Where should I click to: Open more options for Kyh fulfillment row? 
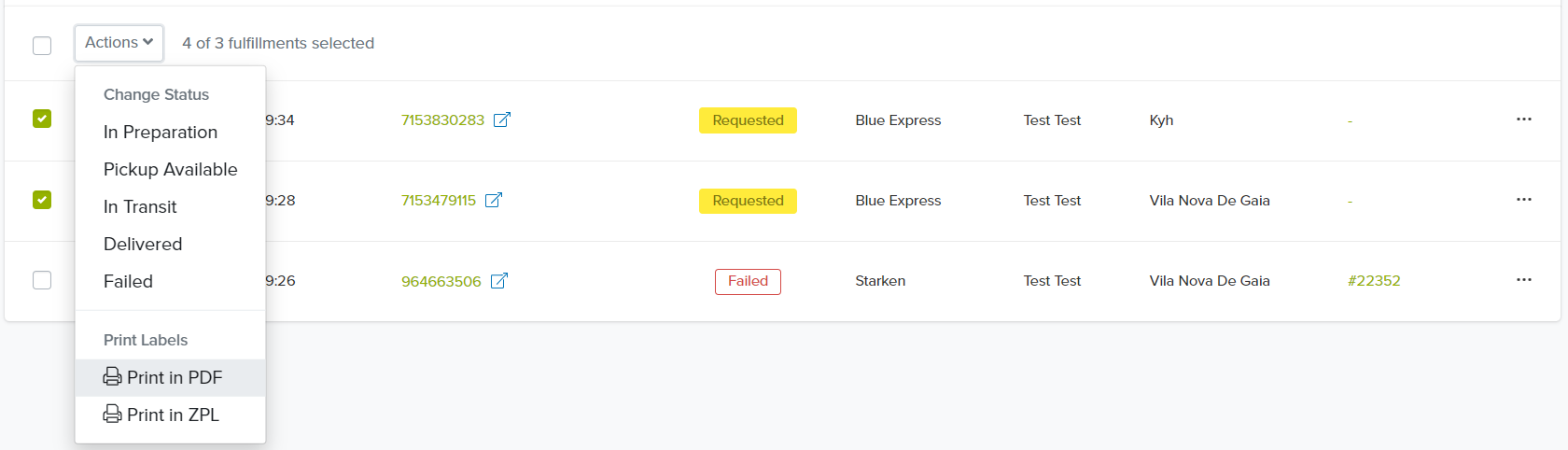[x=1524, y=120]
